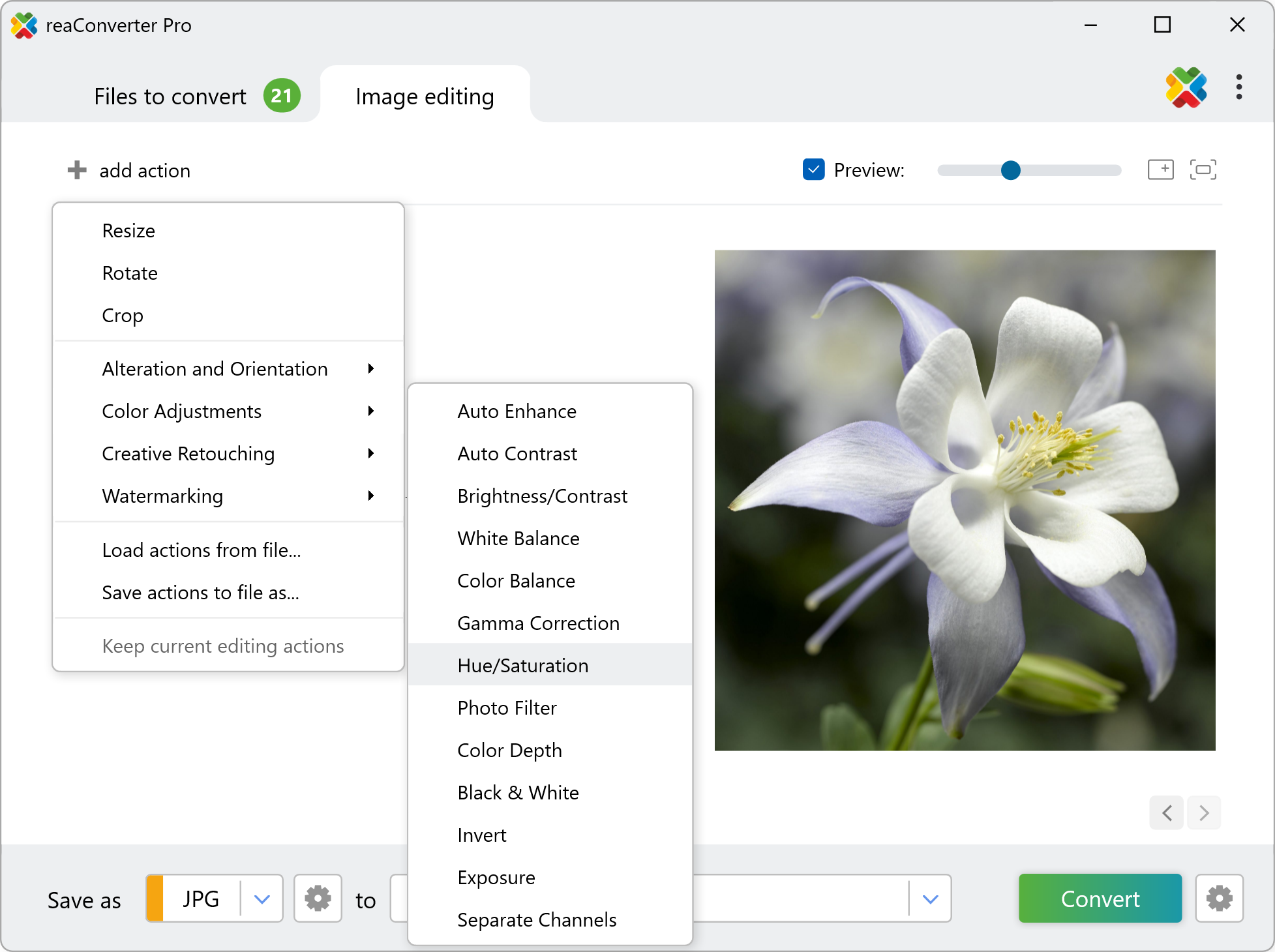Uncheck the Preview checkbox
Viewport: 1275px width, 952px height.
(x=813, y=170)
